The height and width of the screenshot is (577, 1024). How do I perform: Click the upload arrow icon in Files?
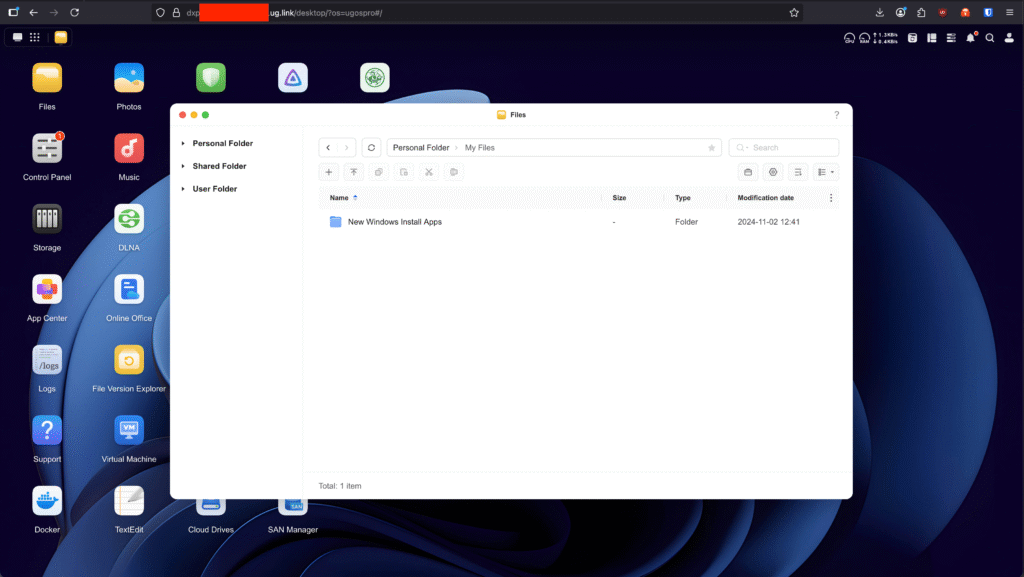[353, 172]
